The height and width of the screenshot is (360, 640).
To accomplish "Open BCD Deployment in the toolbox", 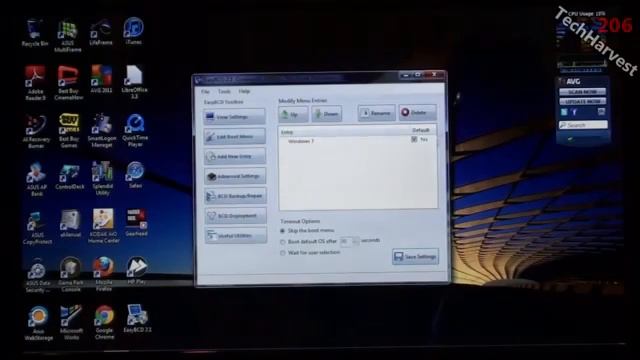I will 236,216.
